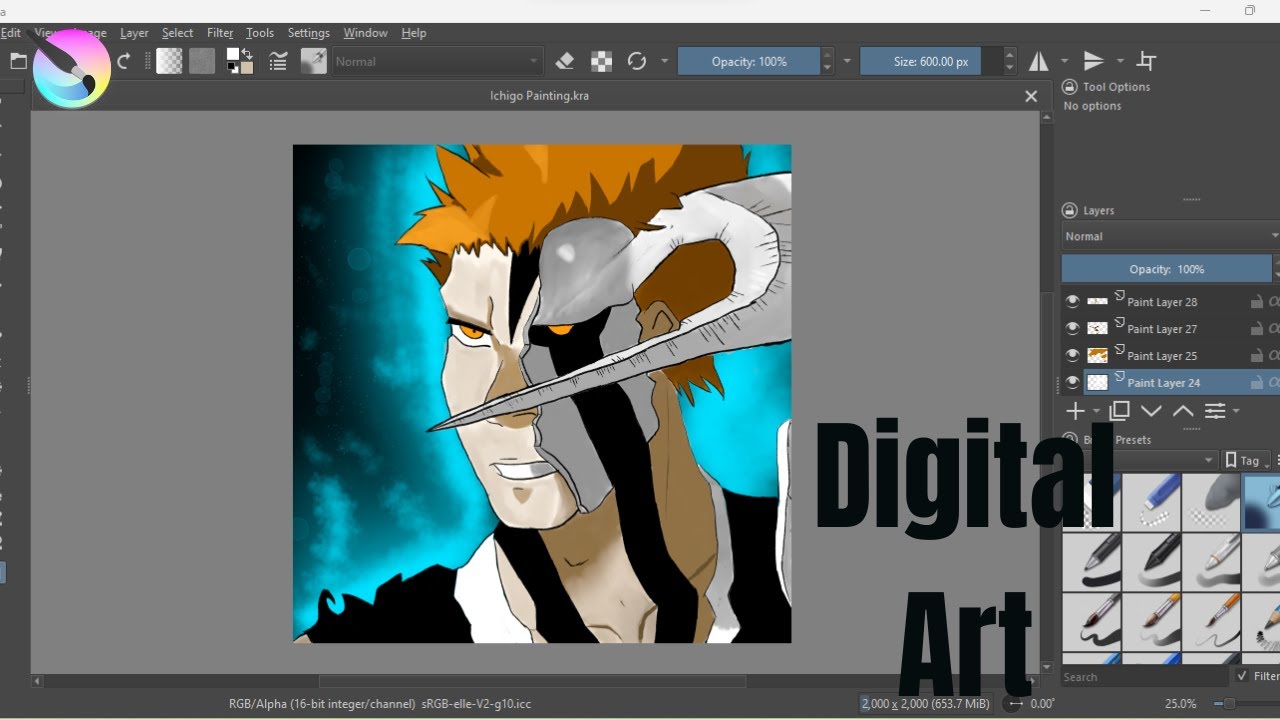1280x720 pixels.
Task: Hide Paint Layer 27 with eye icon
Action: (x=1073, y=328)
